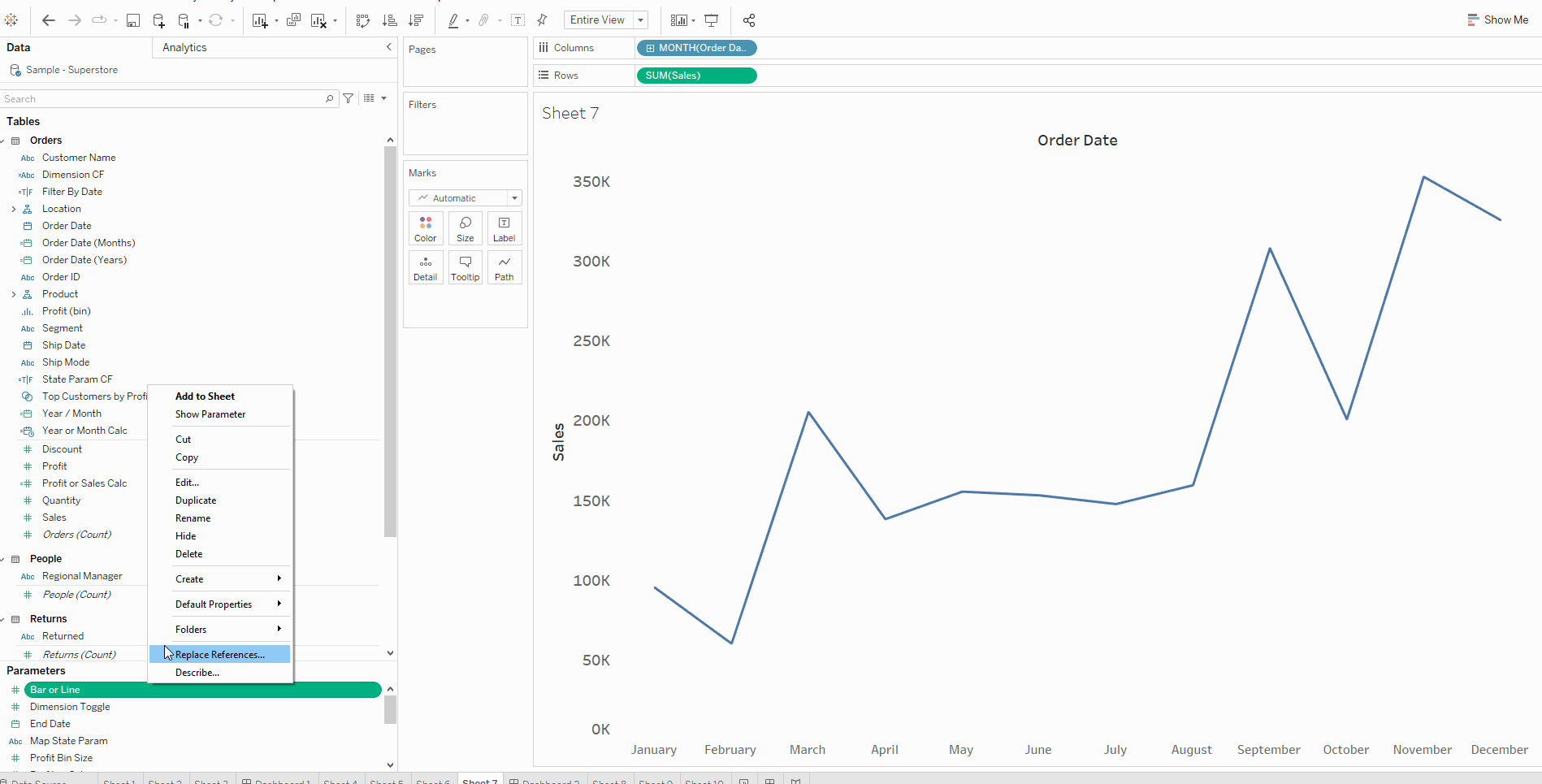Image resolution: width=1542 pixels, height=784 pixels.
Task: Click the Share icon in toolbar
Action: [749, 20]
